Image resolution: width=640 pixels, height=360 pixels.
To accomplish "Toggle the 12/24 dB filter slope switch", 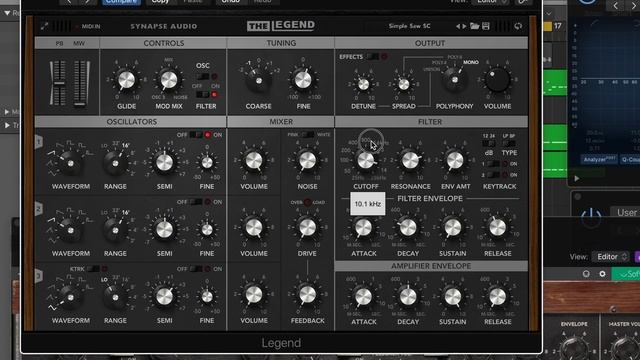I will (489, 144).
